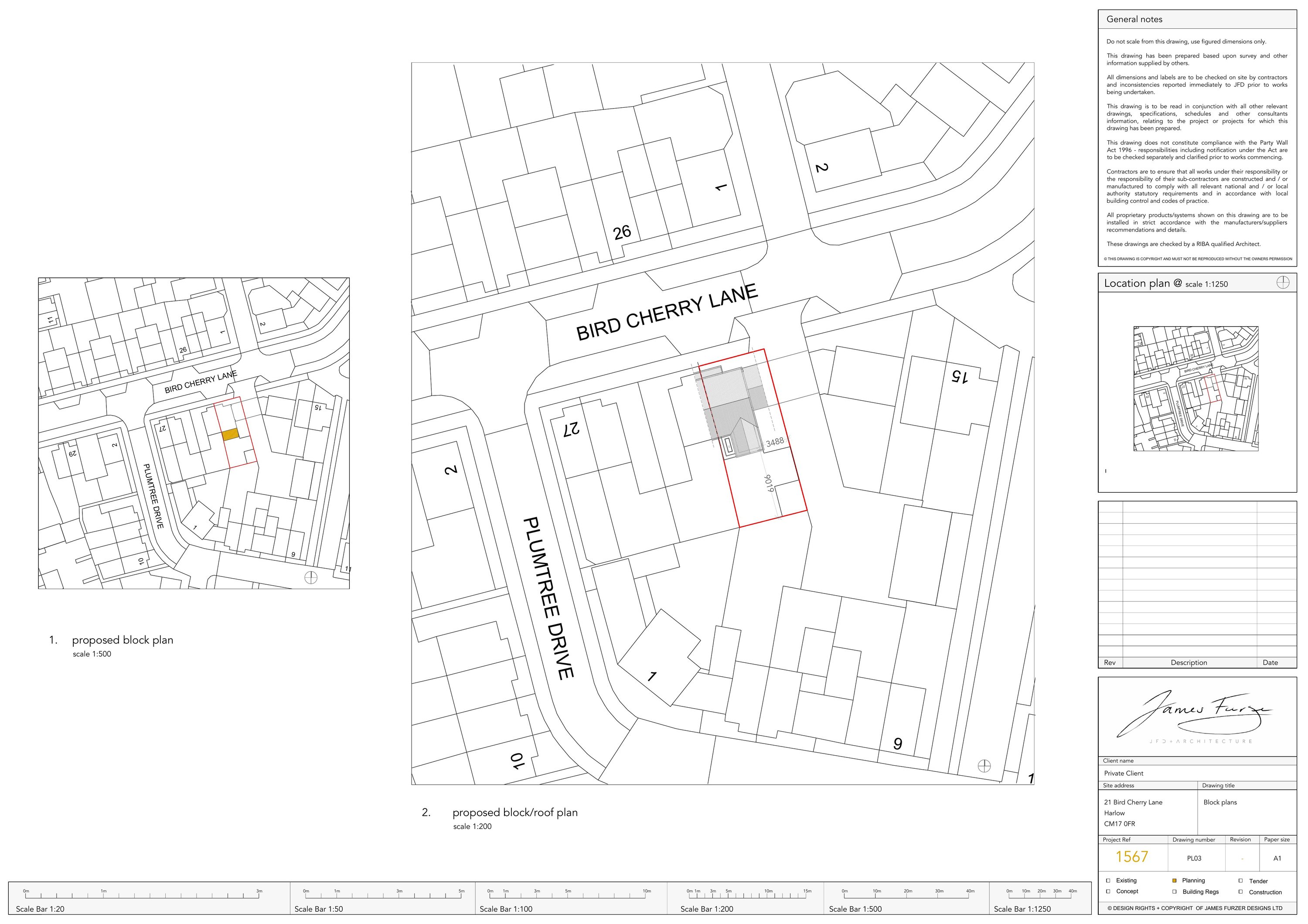
Task: Click the Location plan thumbnail map
Action: click(x=1196, y=389)
